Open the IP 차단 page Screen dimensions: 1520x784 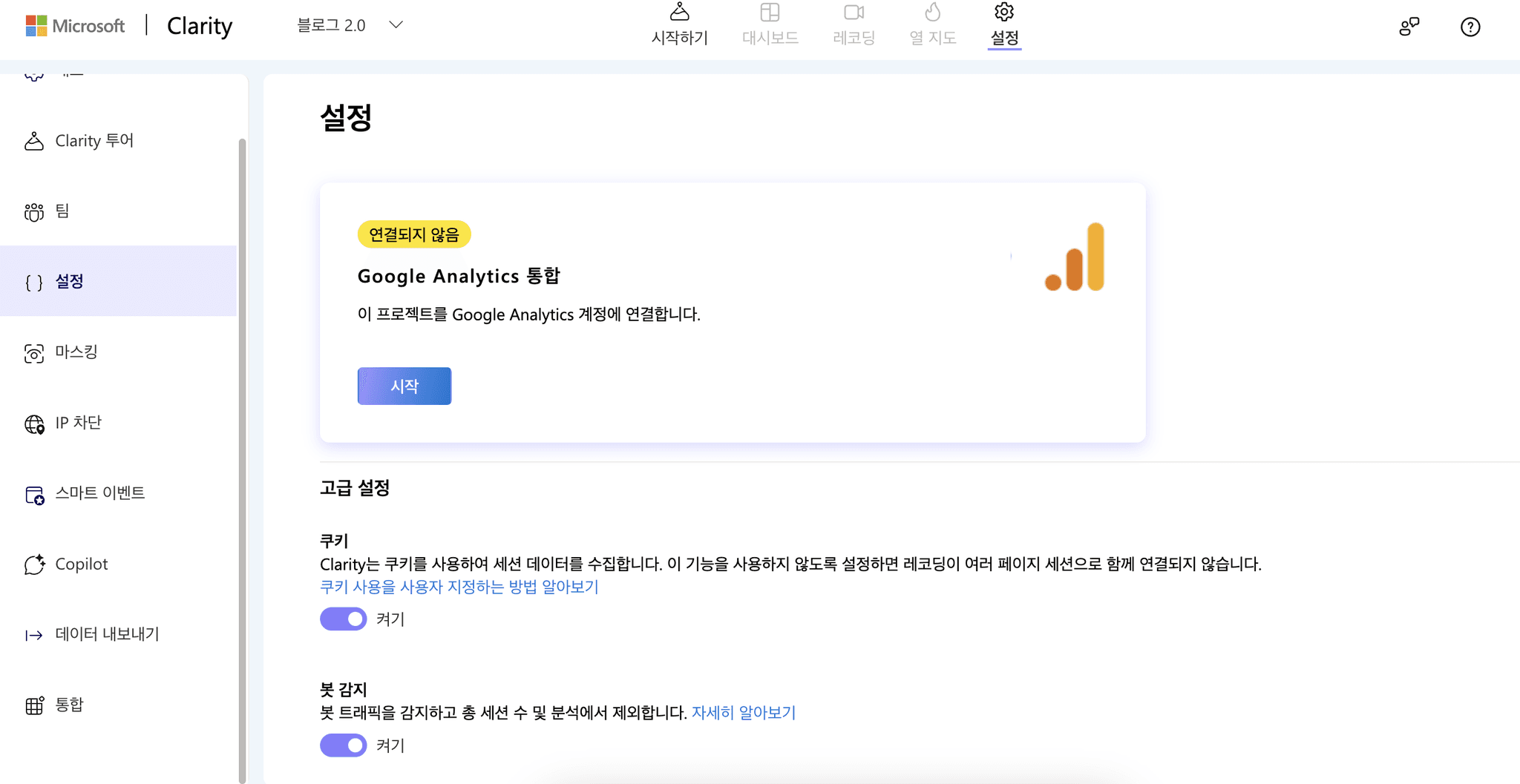pos(119,422)
